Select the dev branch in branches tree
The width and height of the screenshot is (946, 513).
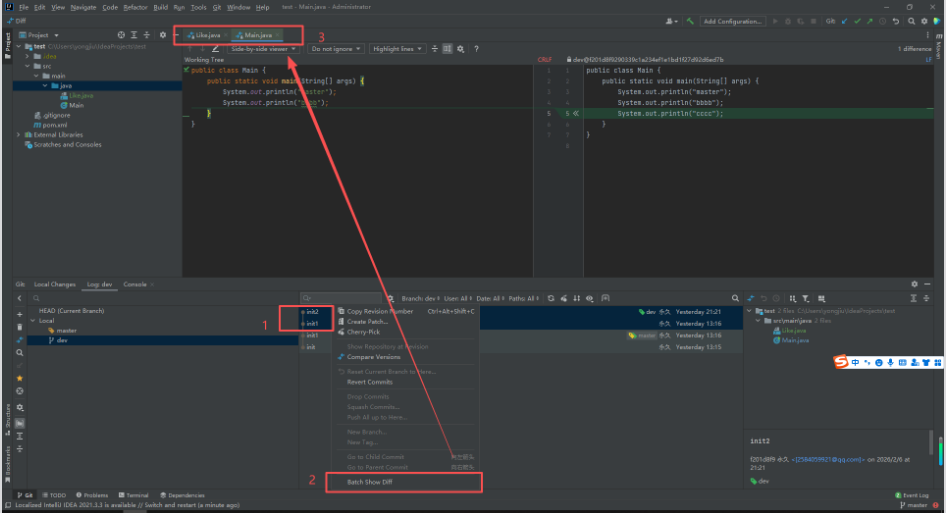[62, 340]
